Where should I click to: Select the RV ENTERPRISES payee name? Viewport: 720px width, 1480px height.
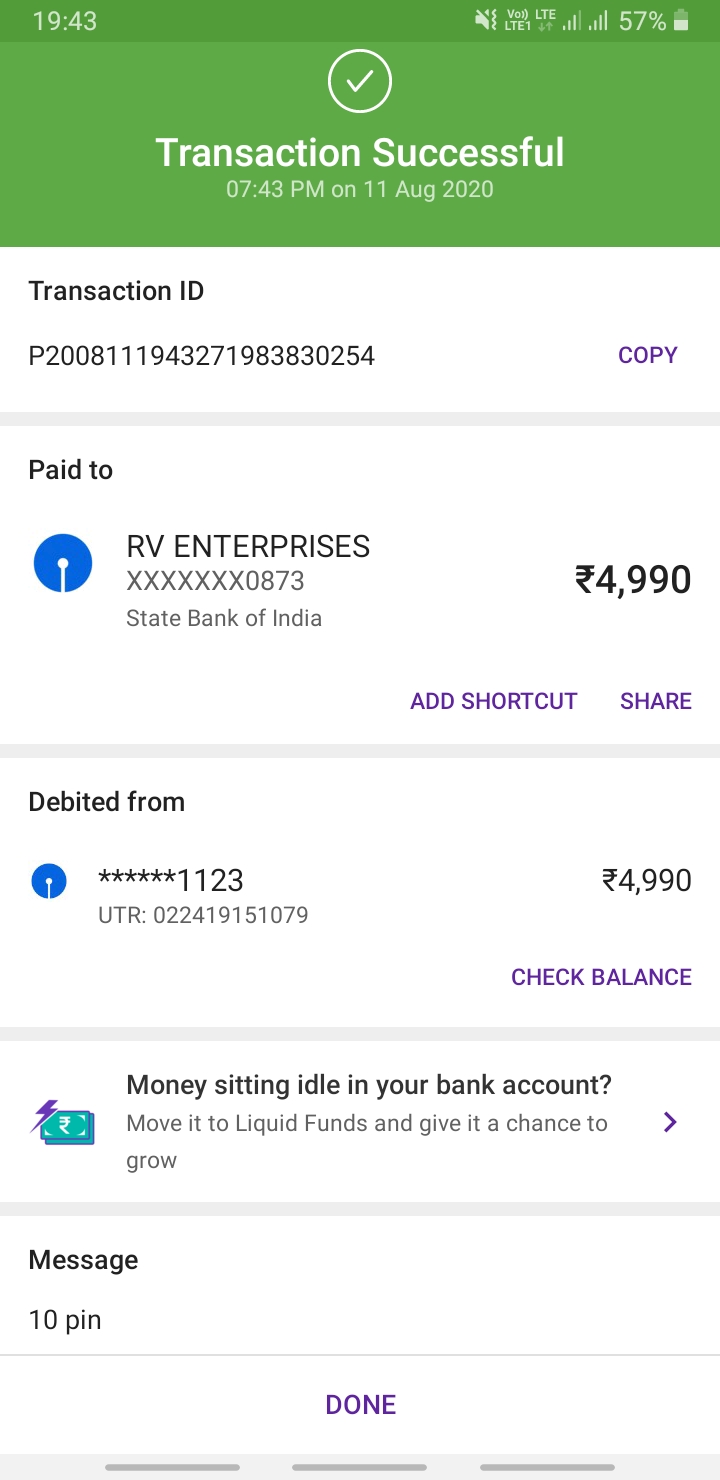[248, 546]
